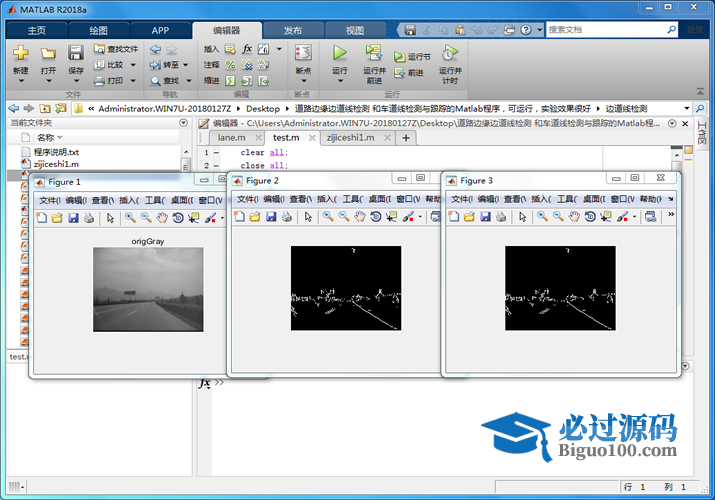Click browse for folder icon in address bar
This screenshot has width=715, height=500.
point(61,108)
